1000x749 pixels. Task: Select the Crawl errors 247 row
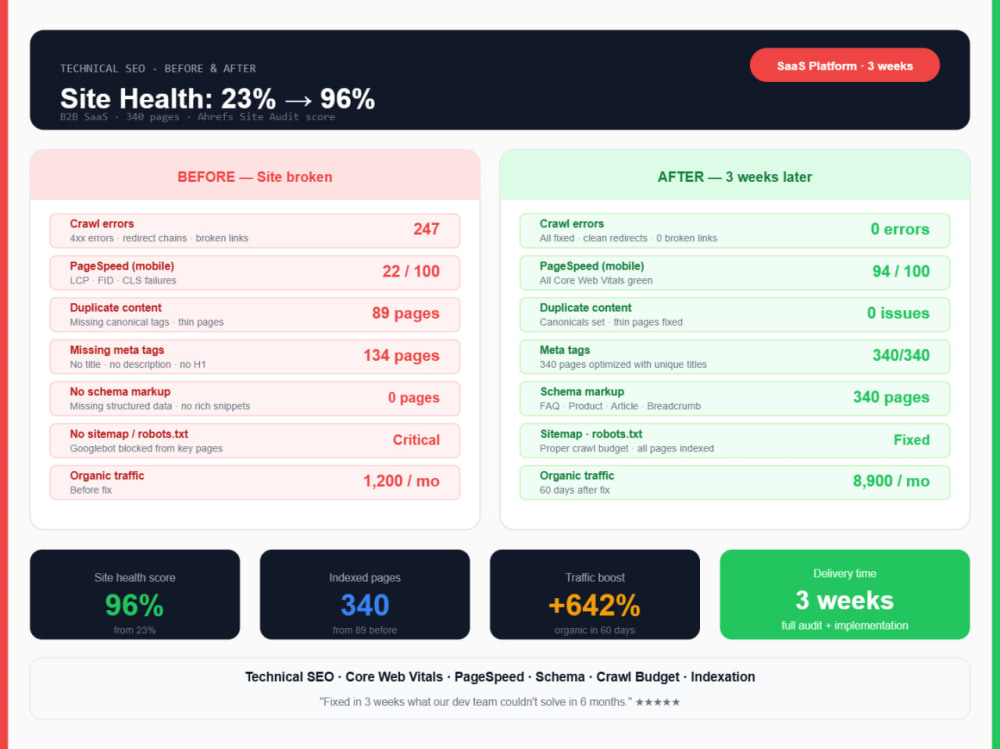coord(255,230)
